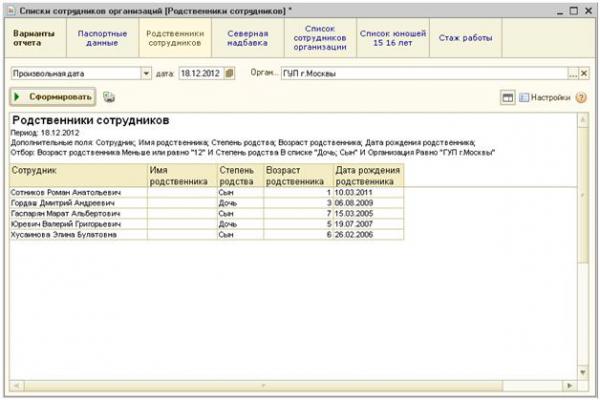Close the report window
The height and width of the screenshot is (400, 600).
(x=589, y=11)
